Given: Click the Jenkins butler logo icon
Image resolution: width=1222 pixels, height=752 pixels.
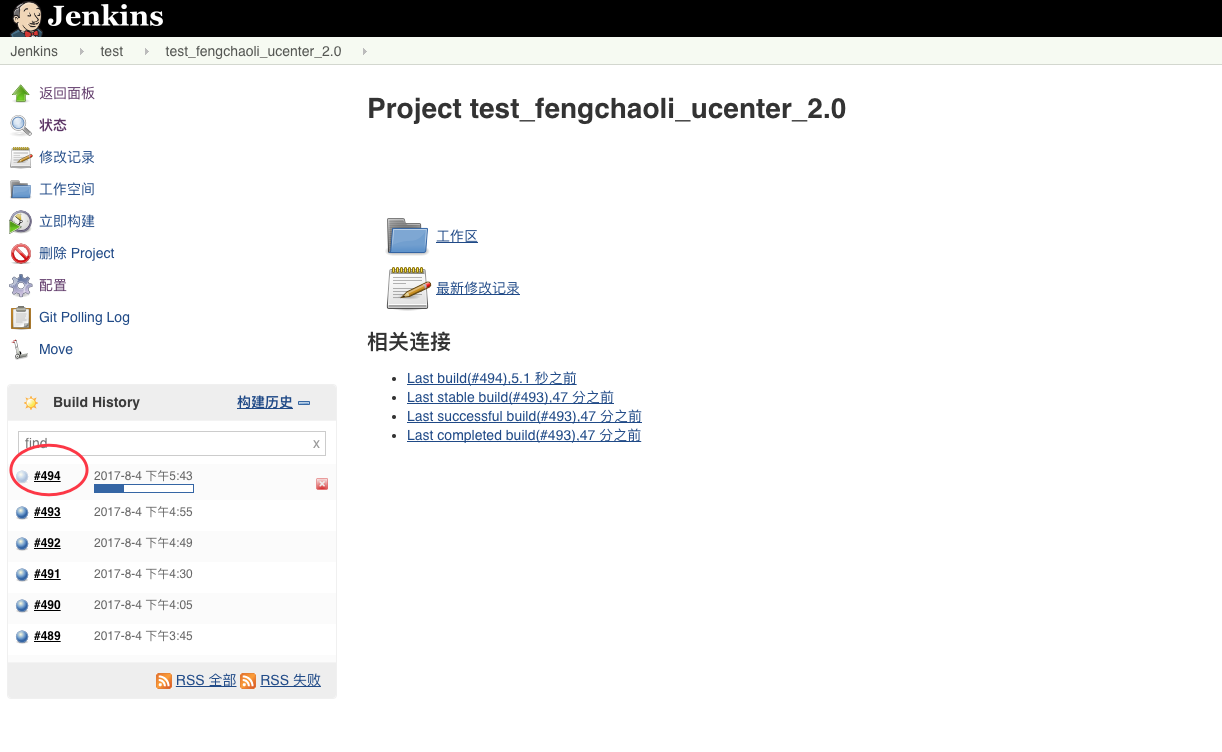Looking at the screenshot, I should (27, 18).
